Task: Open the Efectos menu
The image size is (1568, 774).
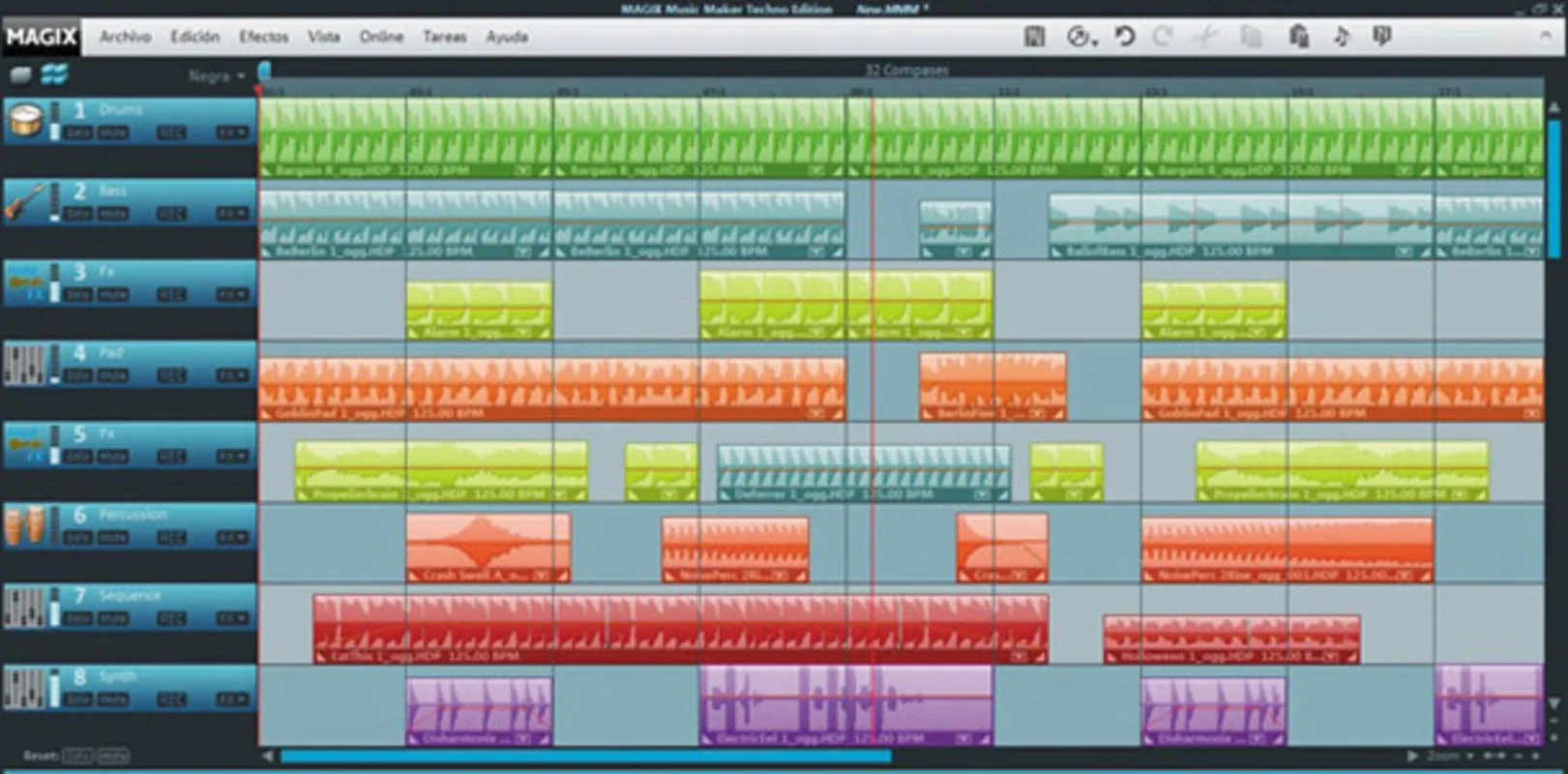Action: click(x=264, y=37)
